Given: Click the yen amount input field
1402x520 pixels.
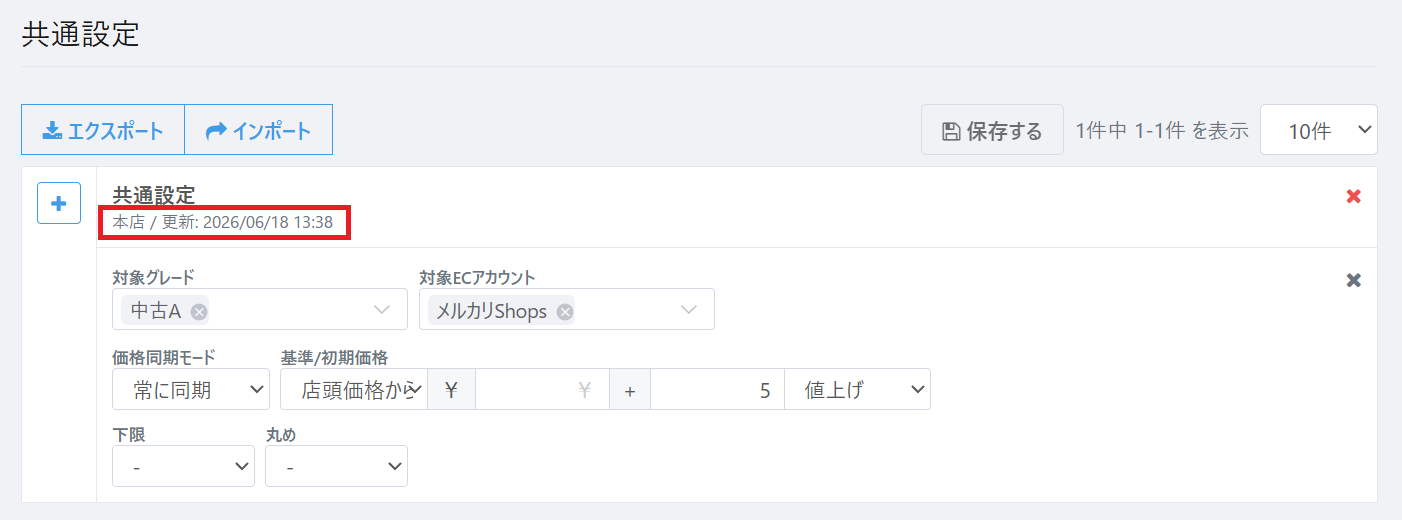Looking at the screenshot, I should click(x=542, y=389).
